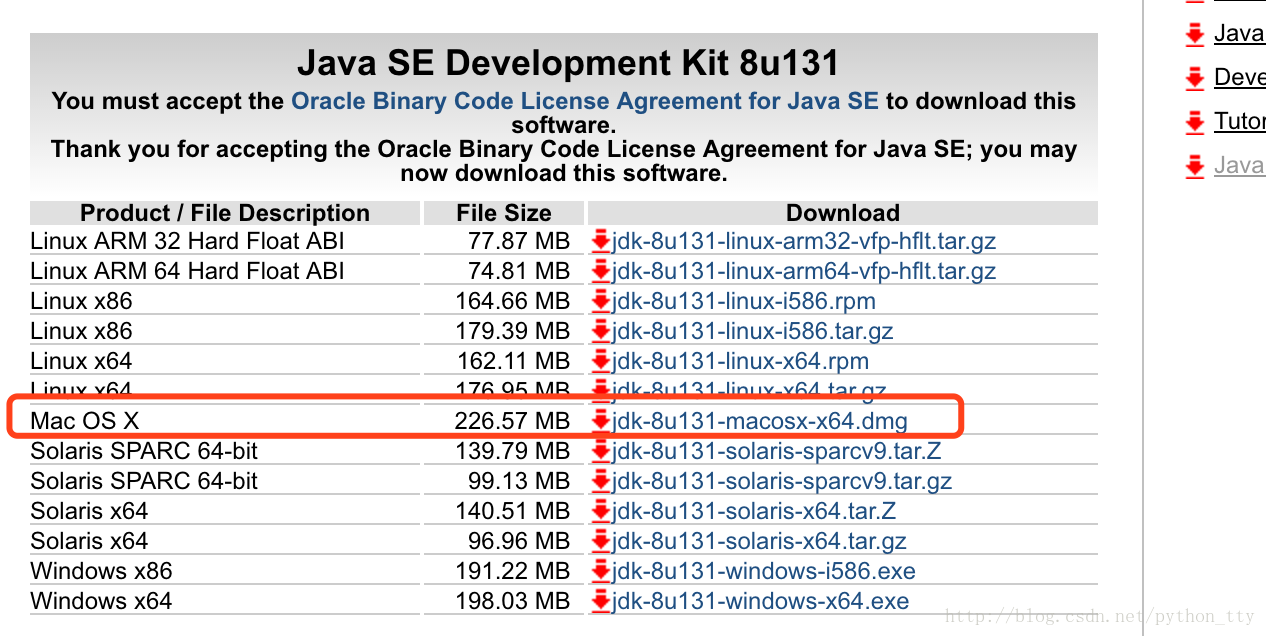The width and height of the screenshot is (1266, 636).
Task: Download jdk-8u131-linux-i586.tar.gz
Action: tap(753, 331)
